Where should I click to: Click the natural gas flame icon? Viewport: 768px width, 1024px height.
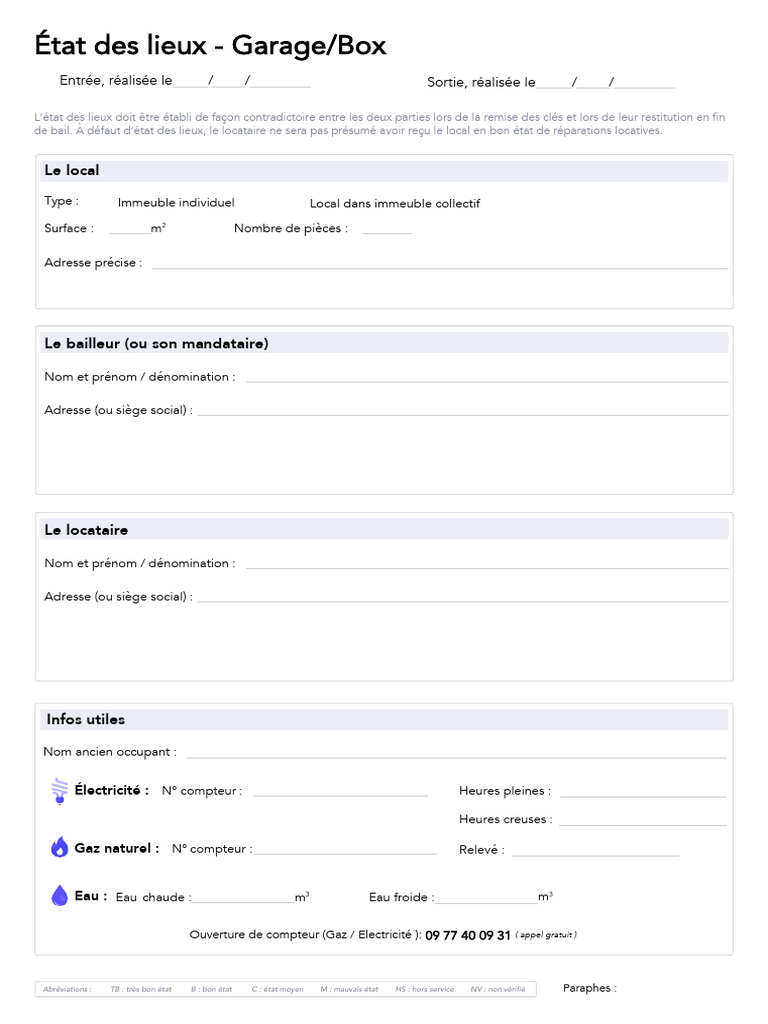tap(60, 848)
